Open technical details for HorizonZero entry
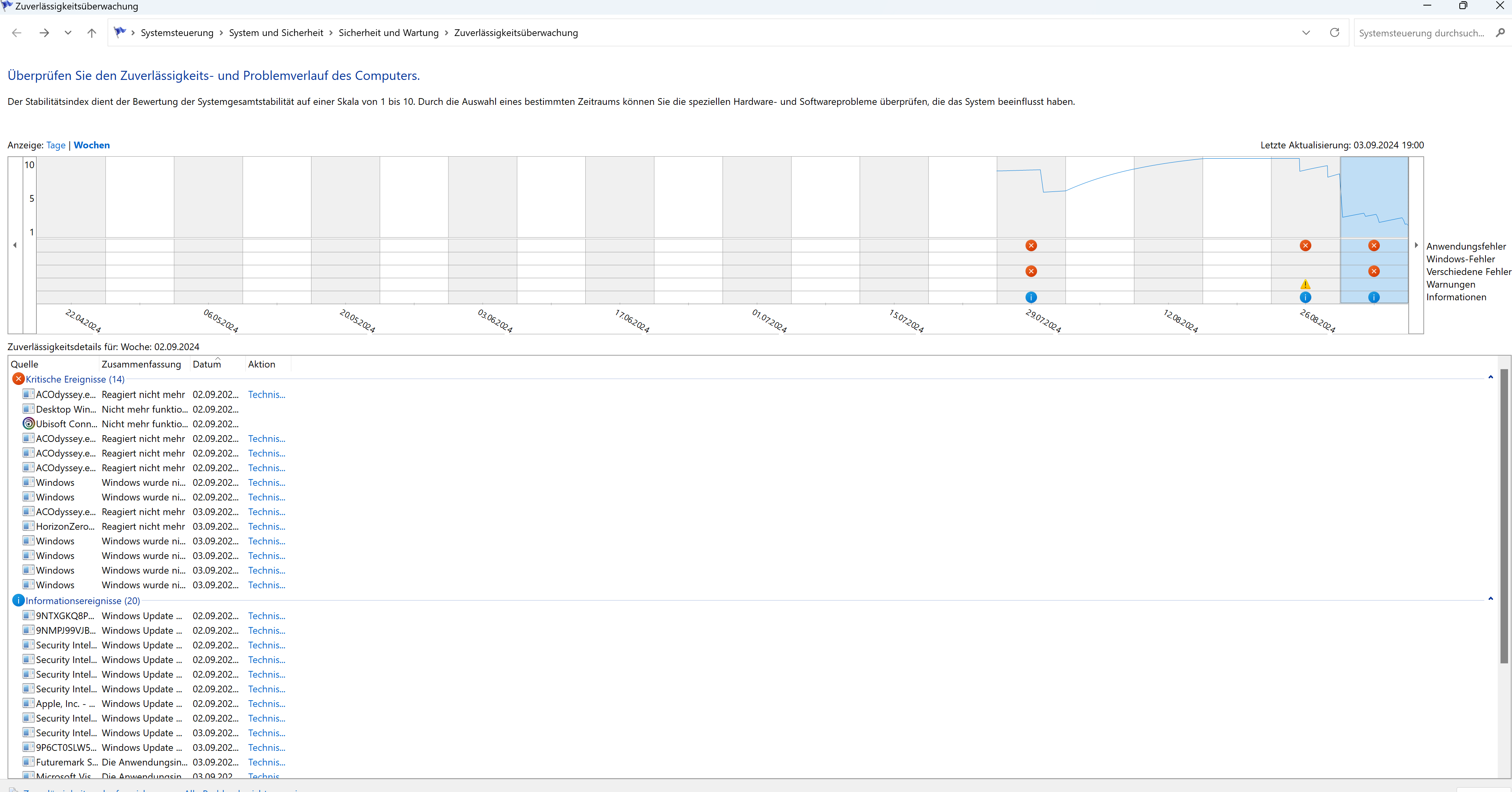The image size is (1512, 792). [x=266, y=526]
